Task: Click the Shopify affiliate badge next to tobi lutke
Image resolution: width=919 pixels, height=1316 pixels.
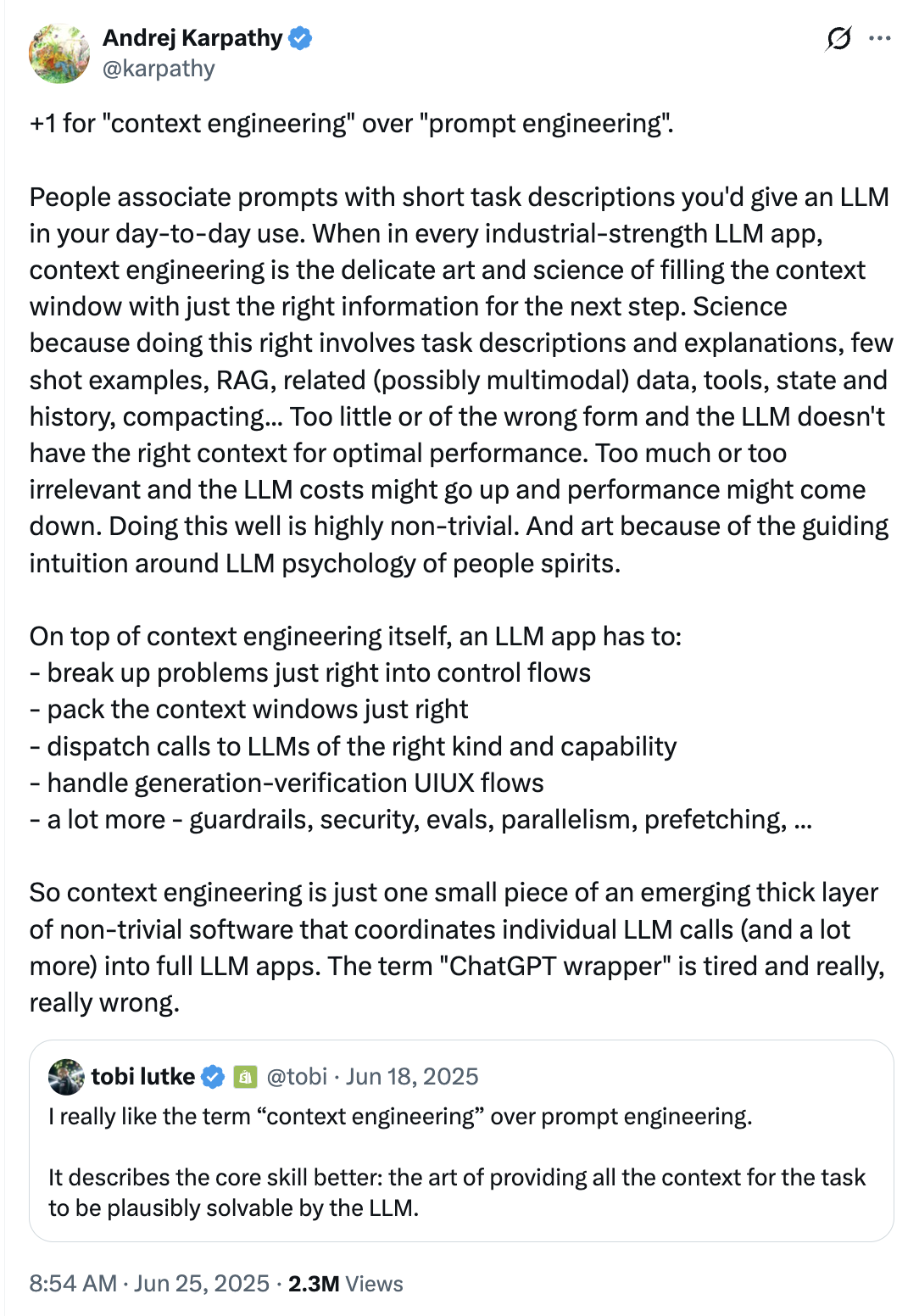Action: (244, 1075)
